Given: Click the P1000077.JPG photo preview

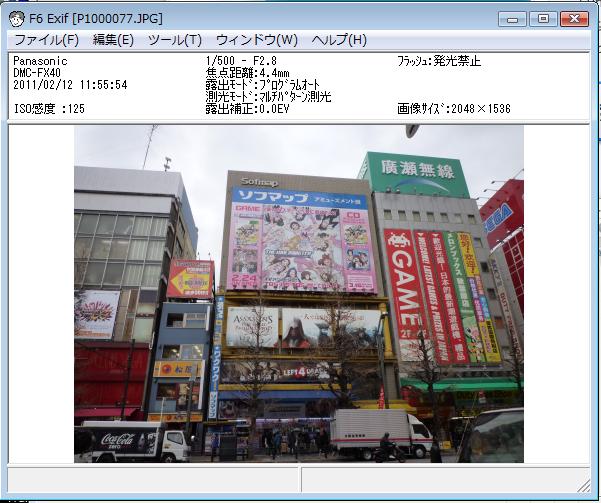Looking at the screenshot, I should click(299, 294).
